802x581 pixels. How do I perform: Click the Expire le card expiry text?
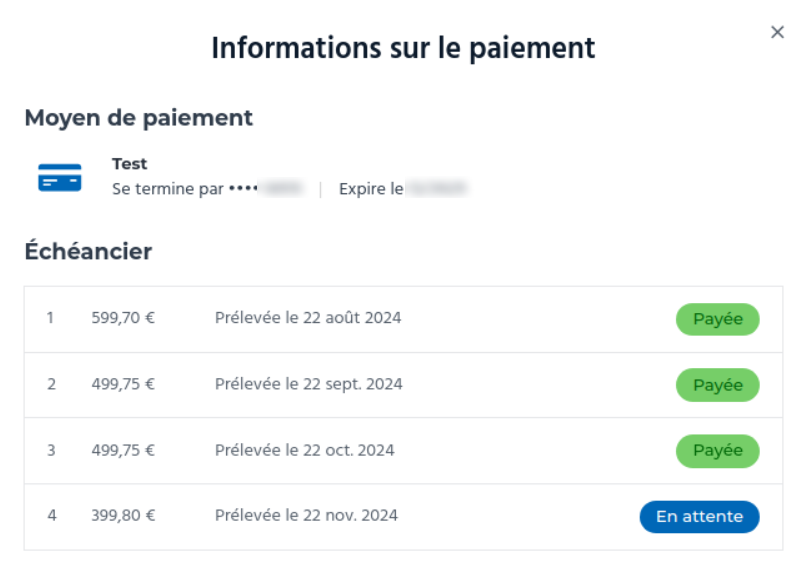[x=403, y=189]
